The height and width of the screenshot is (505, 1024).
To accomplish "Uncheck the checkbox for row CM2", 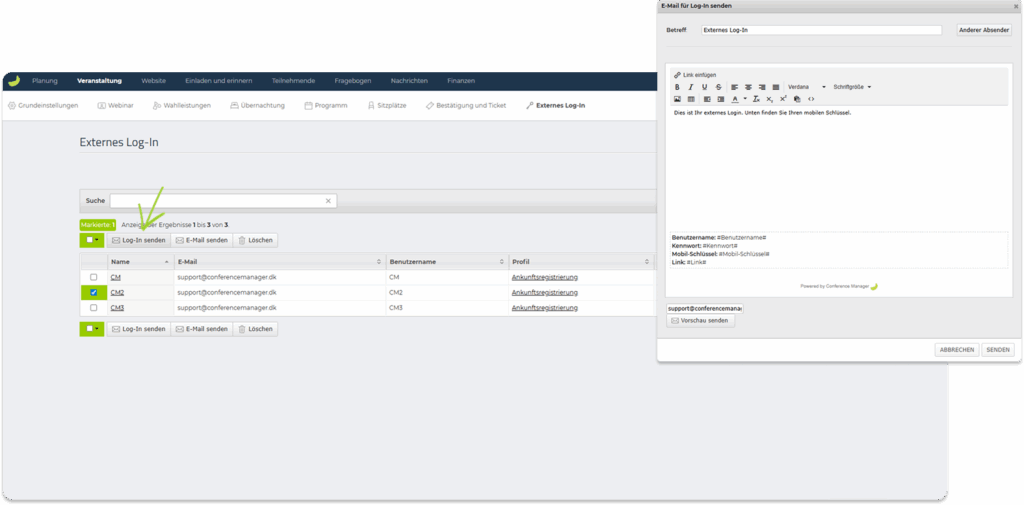I will [x=94, y=292].
